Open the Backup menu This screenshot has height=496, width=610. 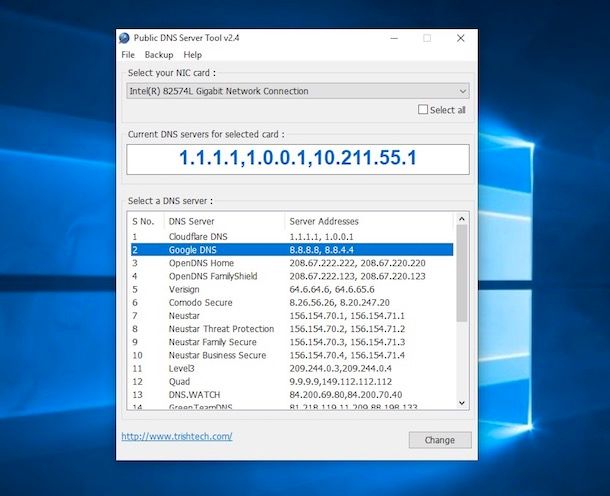coord(159,55)
